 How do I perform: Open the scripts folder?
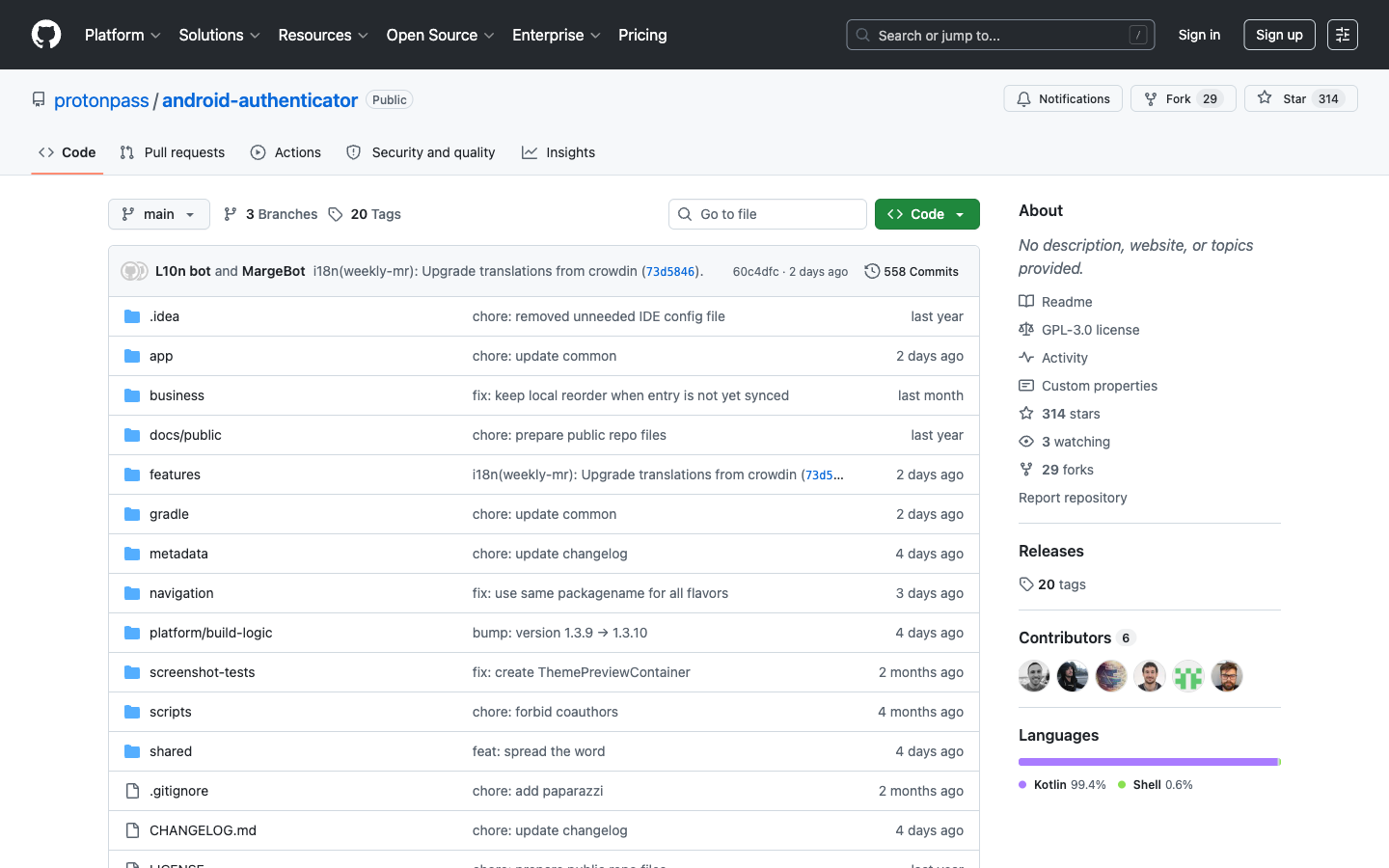coord(171,712)
